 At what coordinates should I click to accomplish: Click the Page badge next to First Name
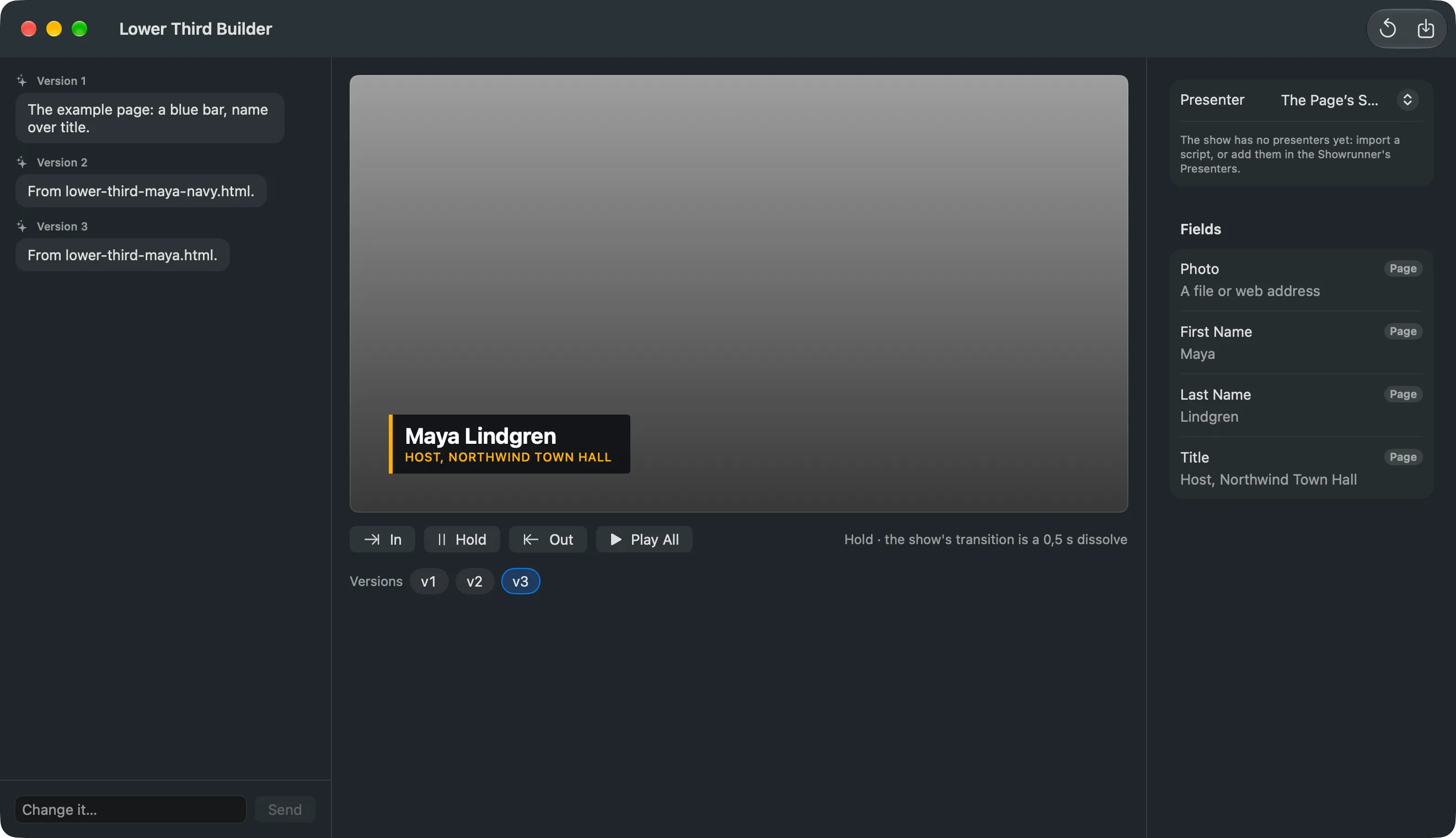tap(1403, 331)
